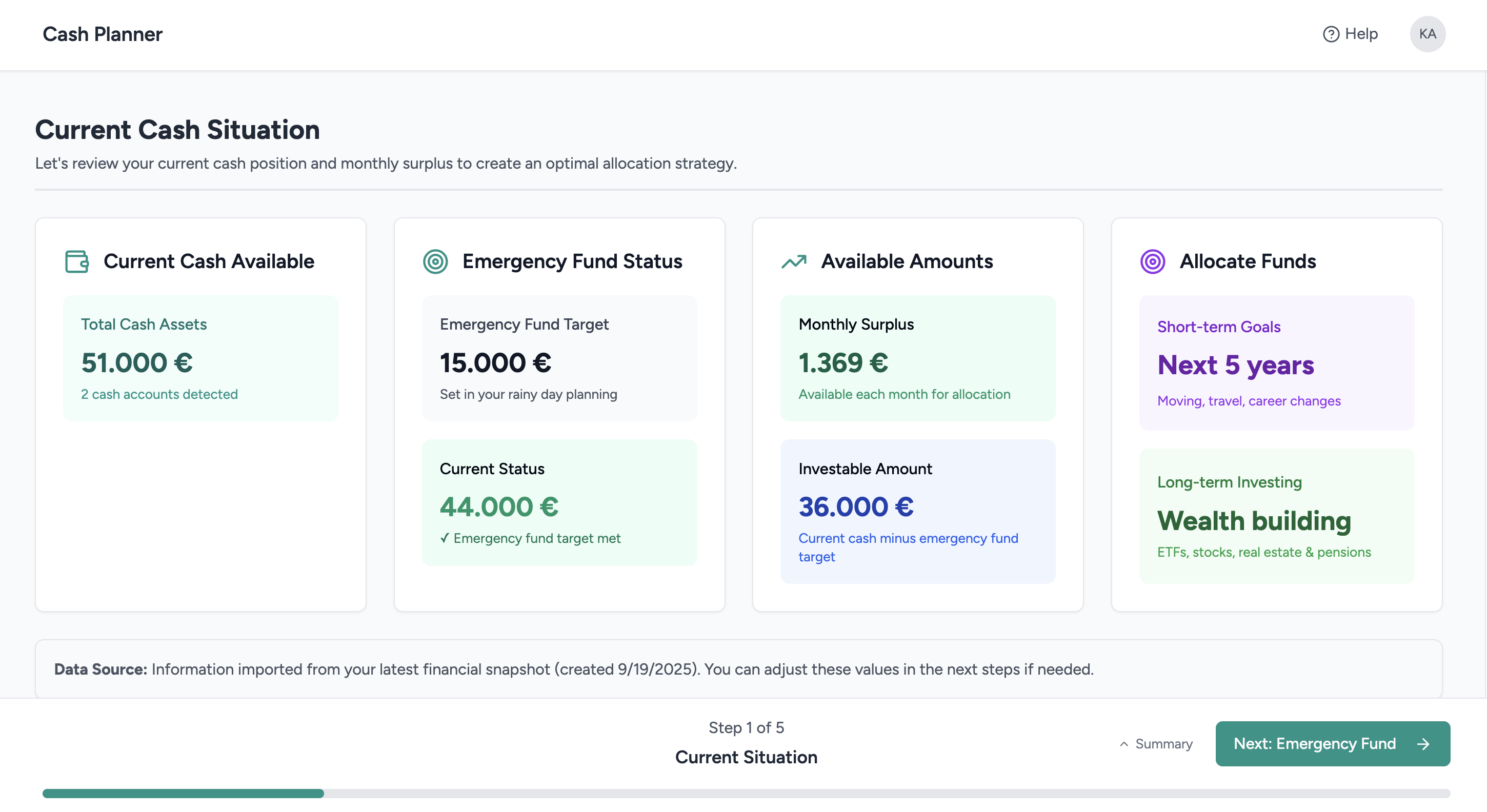Click the wallet icon beside Current Cash Available

coord(77,261)
